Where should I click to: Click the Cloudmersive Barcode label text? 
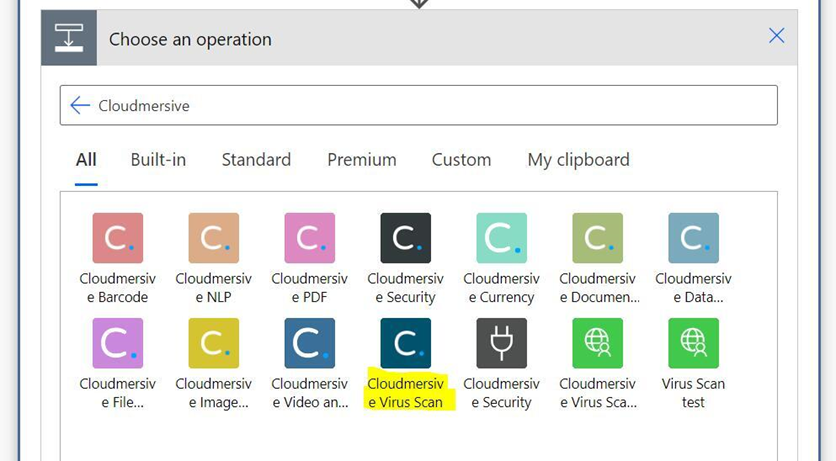pyautogui.click(x=117, y=288)
